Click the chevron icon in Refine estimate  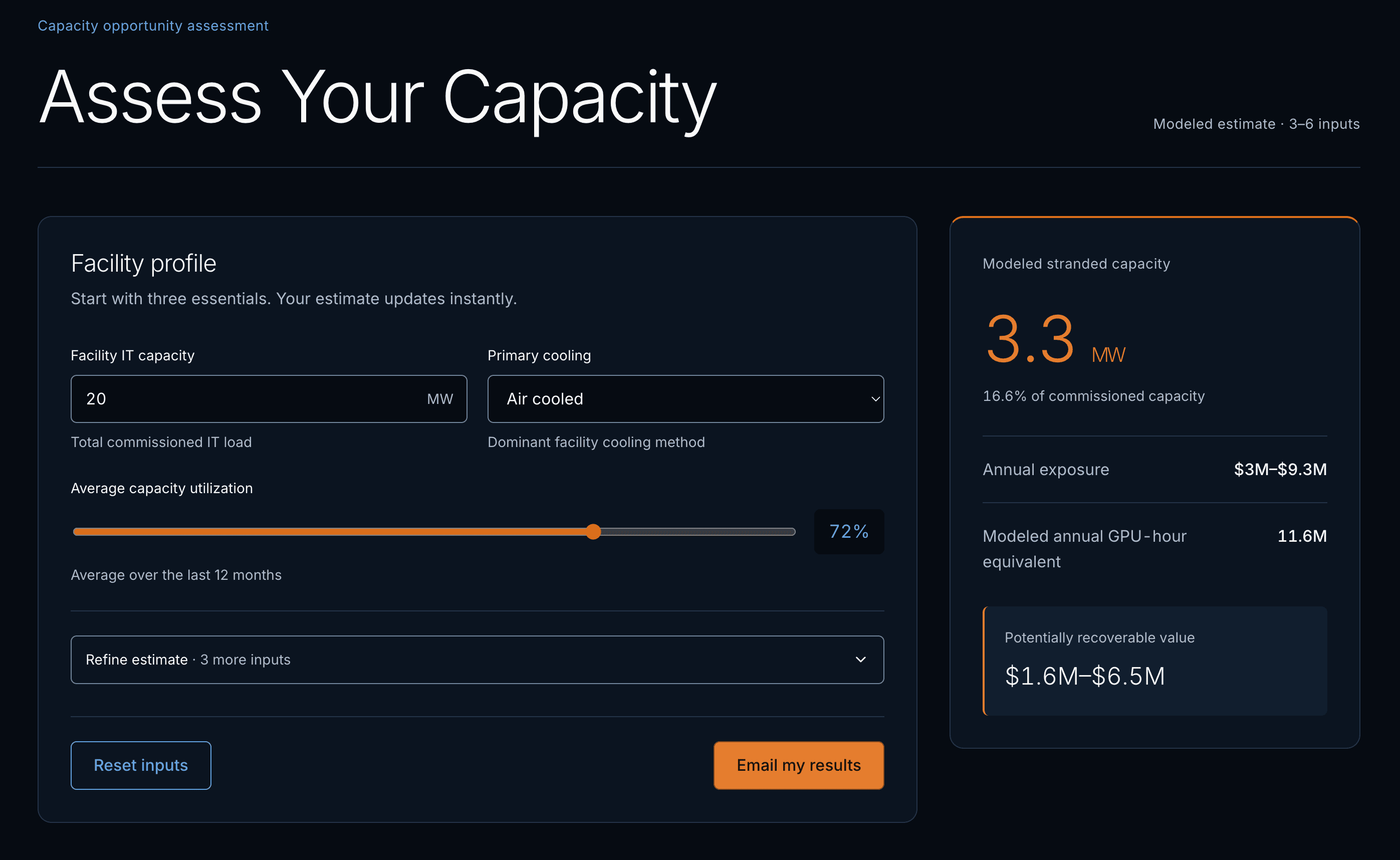860,660
